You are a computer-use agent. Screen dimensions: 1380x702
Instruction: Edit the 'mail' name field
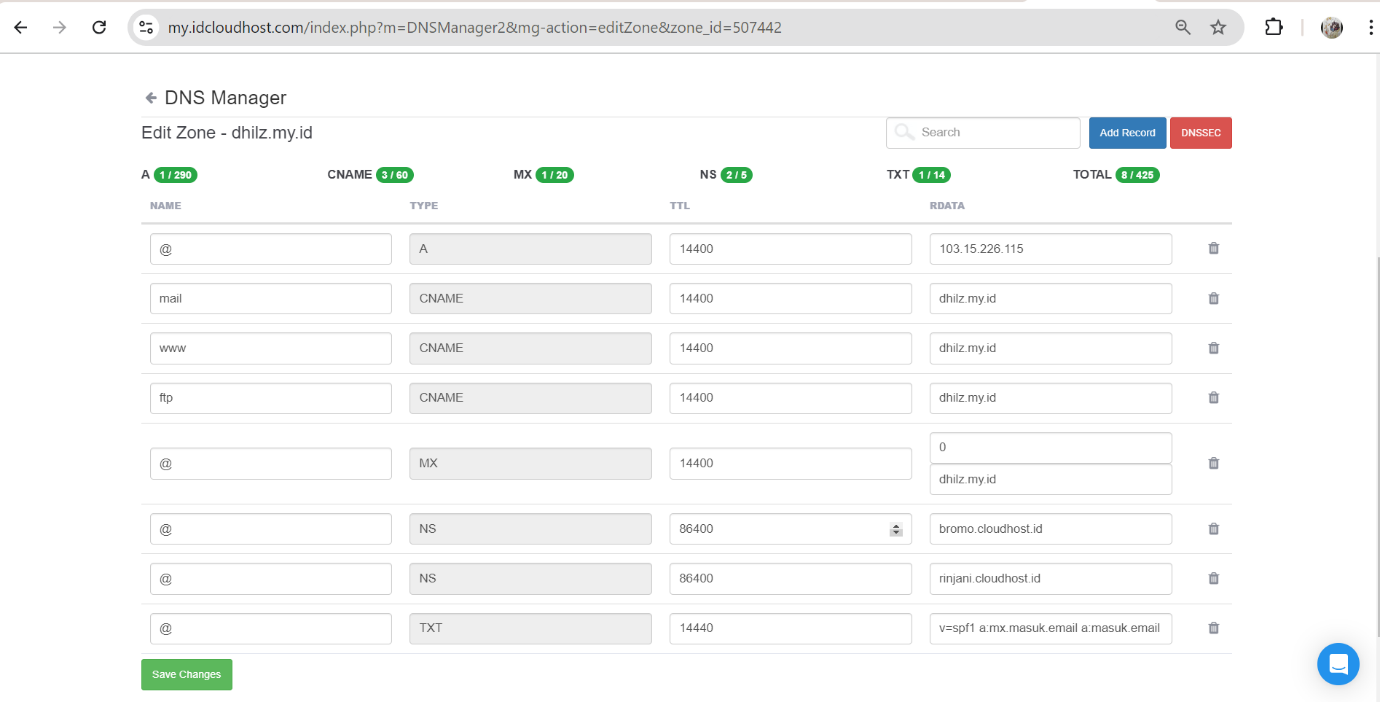(x=271, y=298)
